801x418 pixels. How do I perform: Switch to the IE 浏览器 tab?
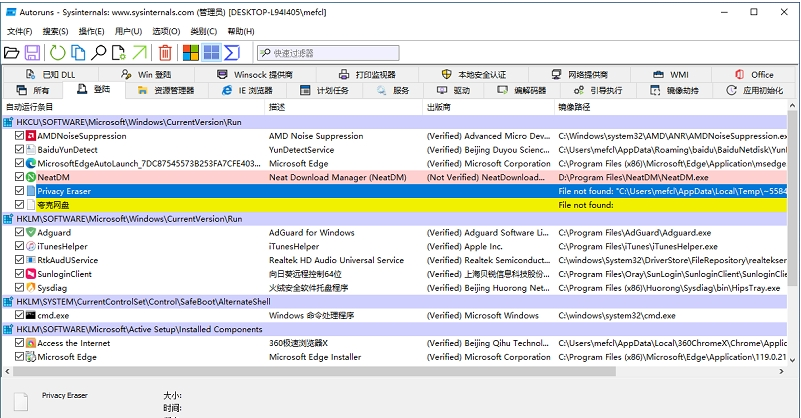coord(247,90)
